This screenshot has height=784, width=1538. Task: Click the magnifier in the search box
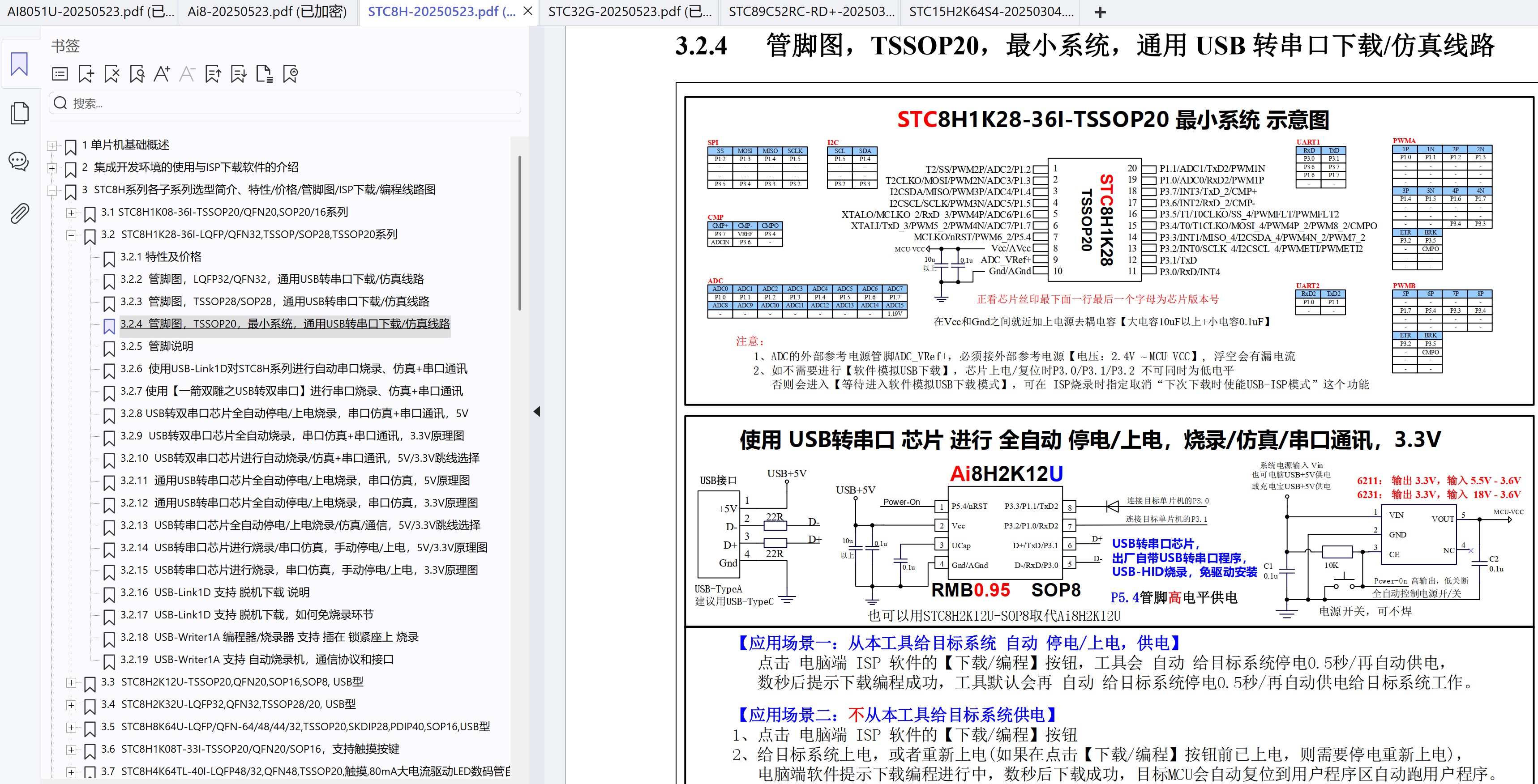(x=60, y=103)
